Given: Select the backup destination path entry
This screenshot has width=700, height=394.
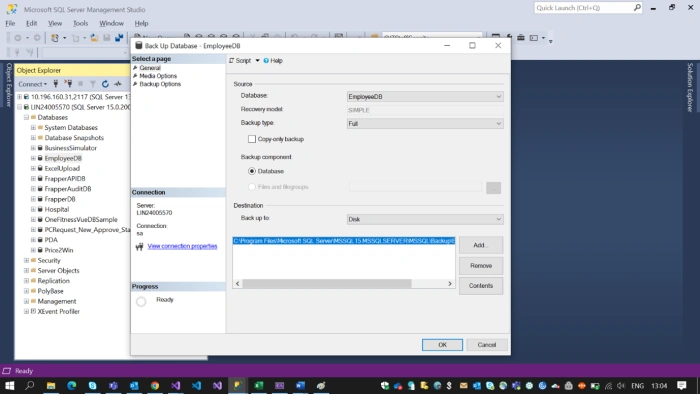Looking at the screenshot, I should (344, 241).
